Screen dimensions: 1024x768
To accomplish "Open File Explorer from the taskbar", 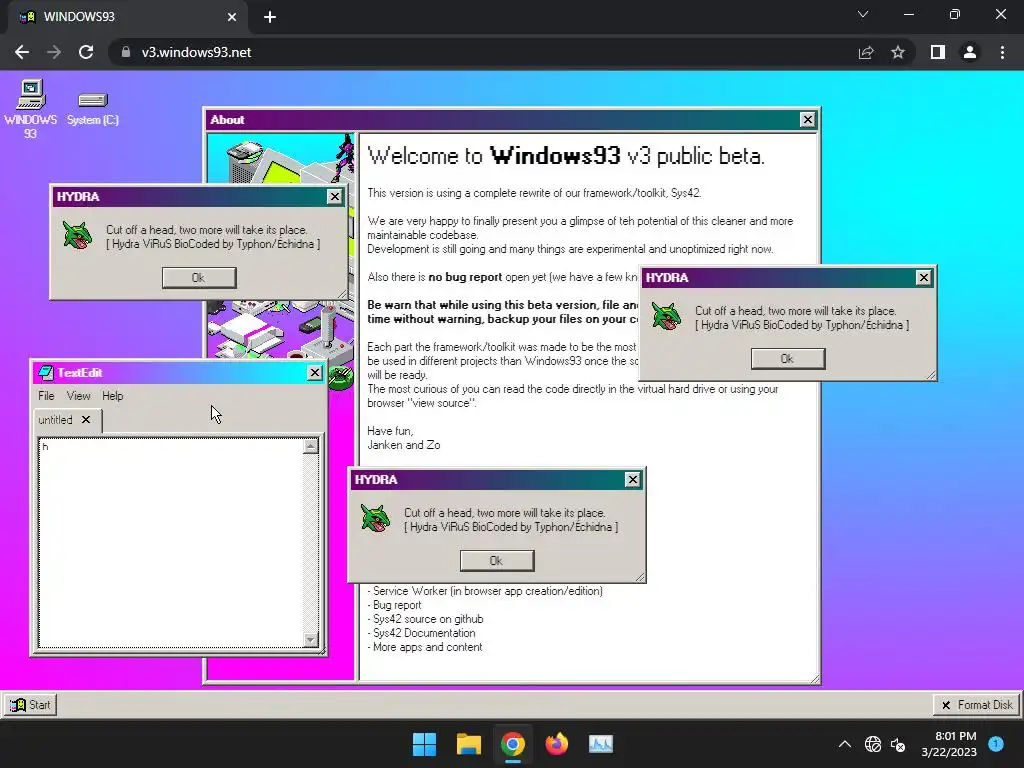I will 469,744.
